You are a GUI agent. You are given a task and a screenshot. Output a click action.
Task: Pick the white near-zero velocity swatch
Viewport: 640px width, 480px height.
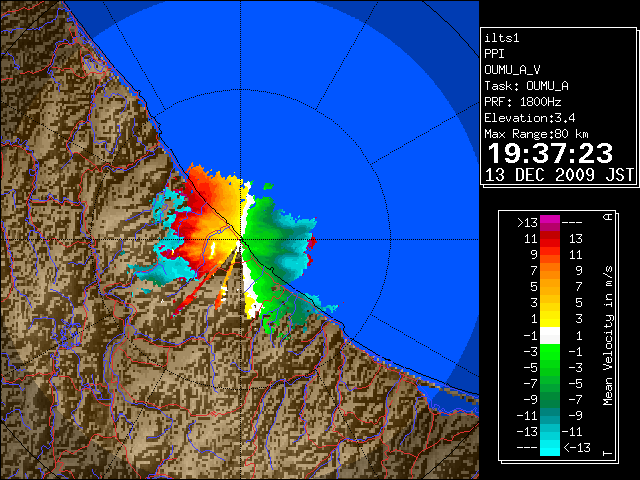tap(550, 336)
